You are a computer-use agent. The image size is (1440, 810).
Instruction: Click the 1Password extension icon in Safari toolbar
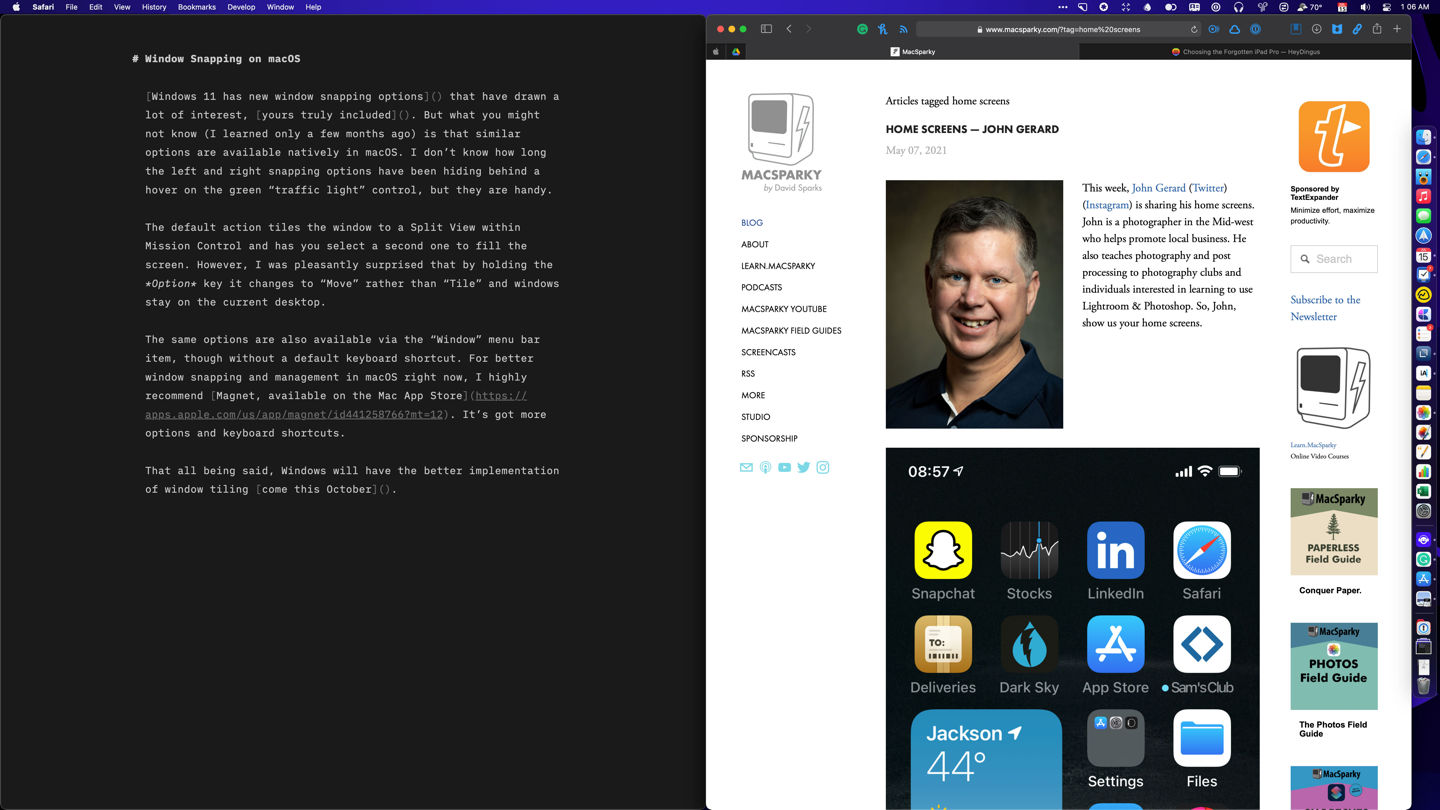(1255, 29)
